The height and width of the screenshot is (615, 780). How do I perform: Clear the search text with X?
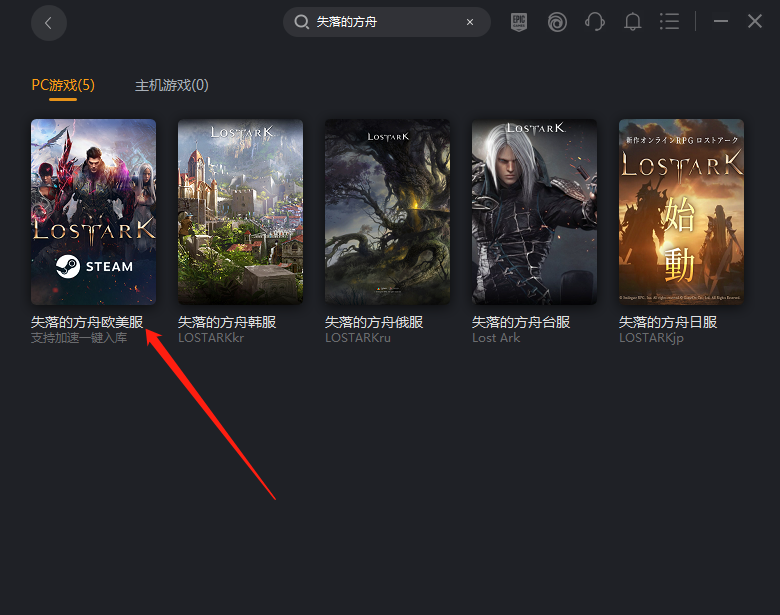point(470,22)
